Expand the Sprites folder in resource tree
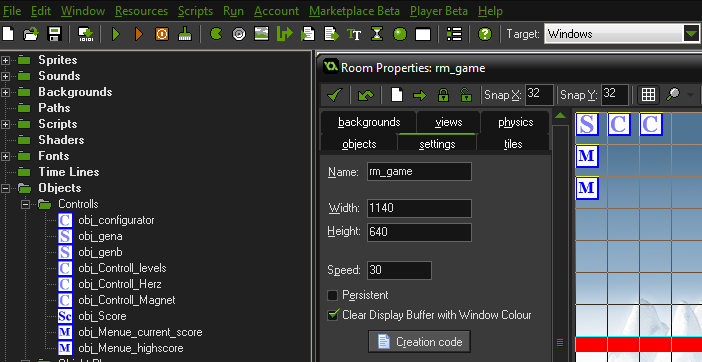Image resolution: width=702 pixels, height=362 pixels. [x=5, y=60]
